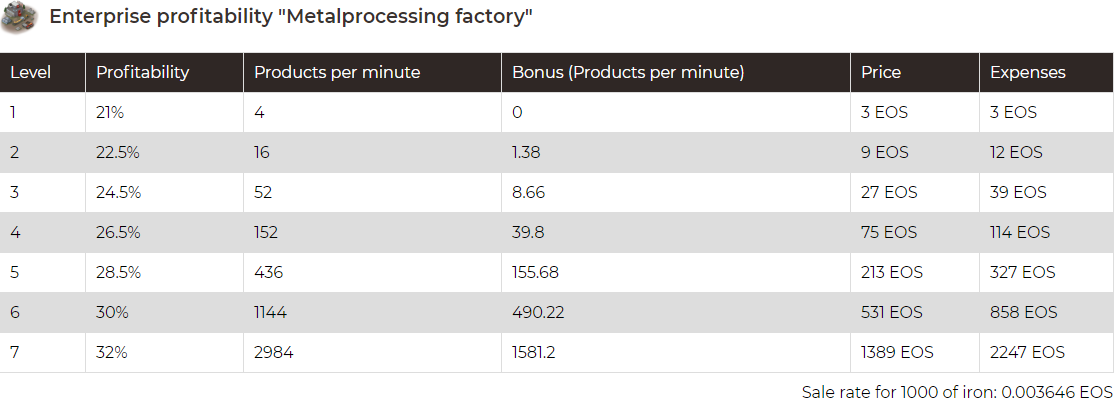Click the Products per minute header
This screenshot has width=1114, height=401.
point(372,73)
